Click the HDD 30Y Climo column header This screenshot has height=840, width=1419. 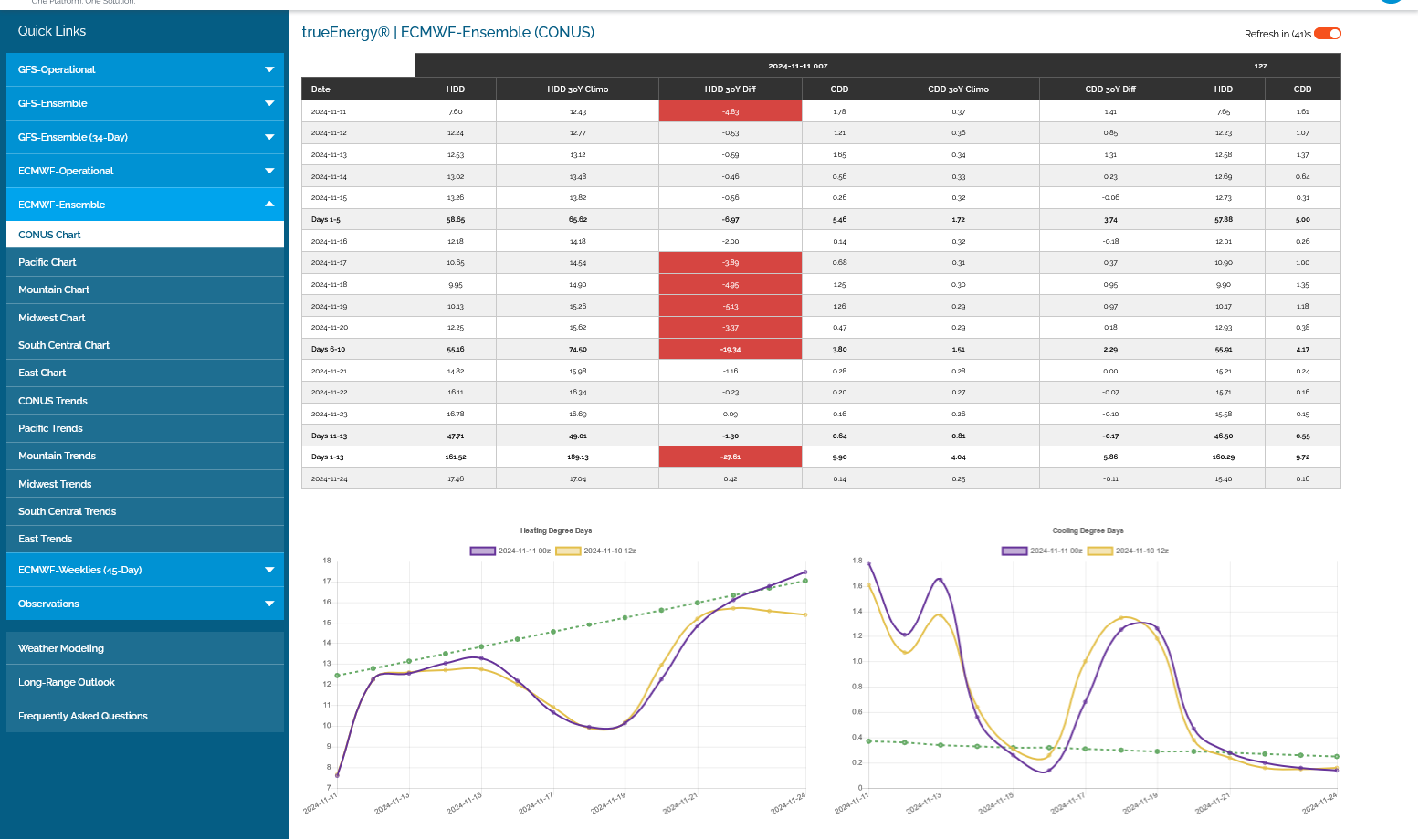click(578, 89)
